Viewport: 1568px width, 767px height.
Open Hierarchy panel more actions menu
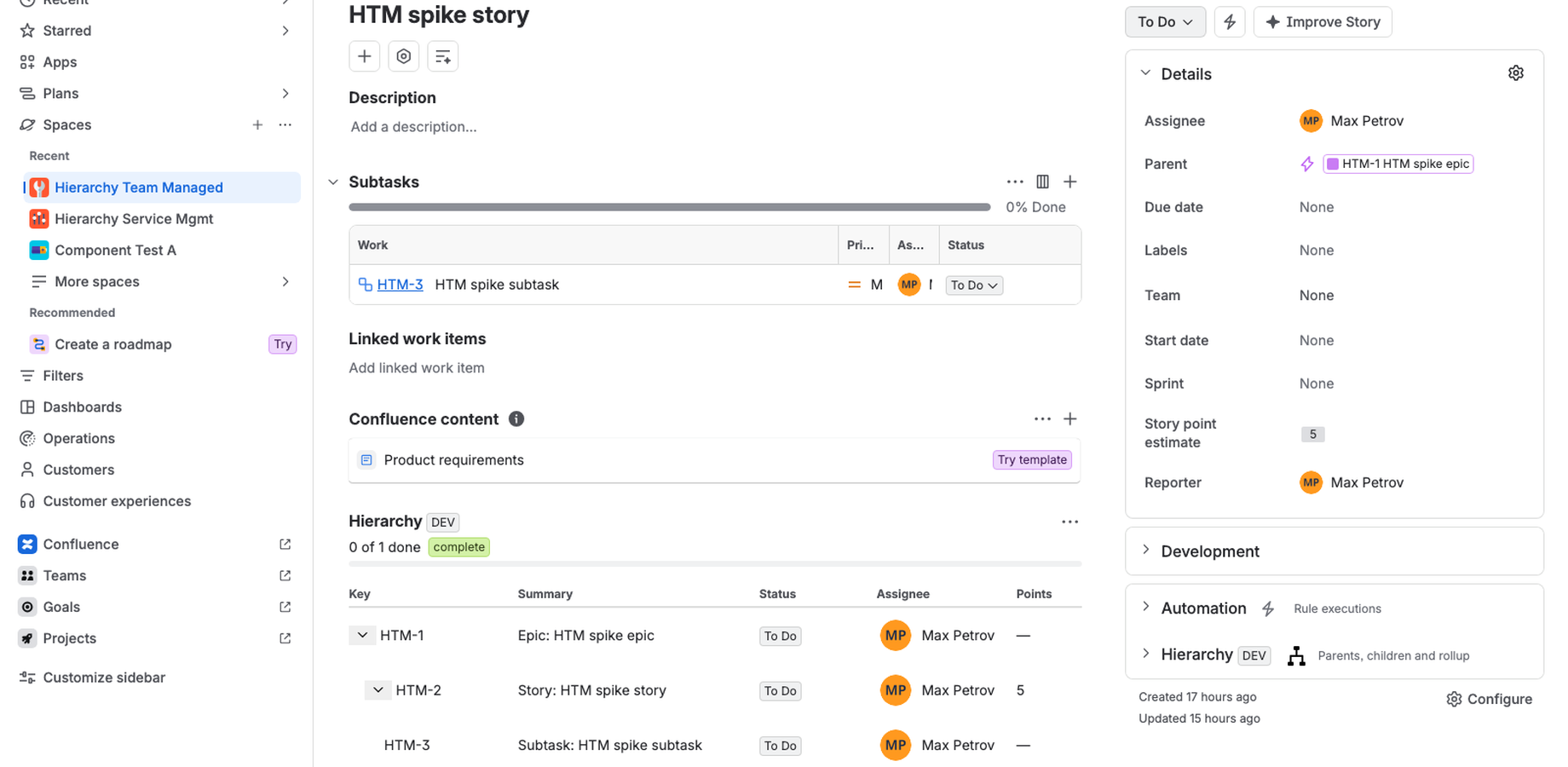pos(1070,522)
